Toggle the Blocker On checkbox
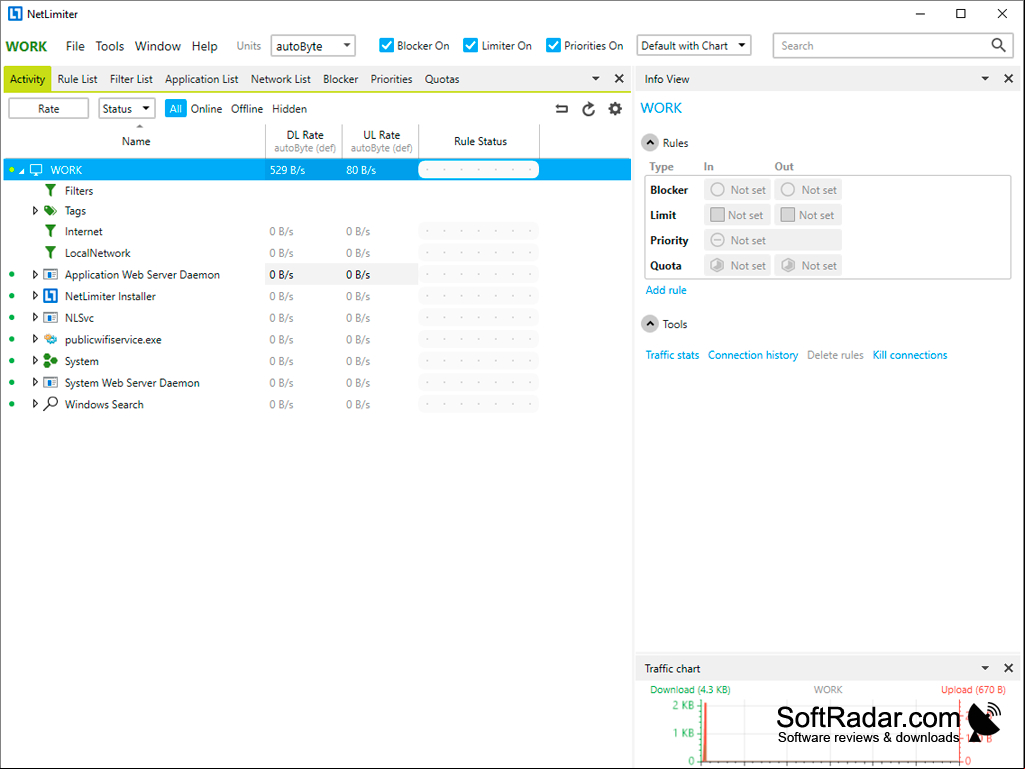 pyautogui.click(x=386, y=45)
